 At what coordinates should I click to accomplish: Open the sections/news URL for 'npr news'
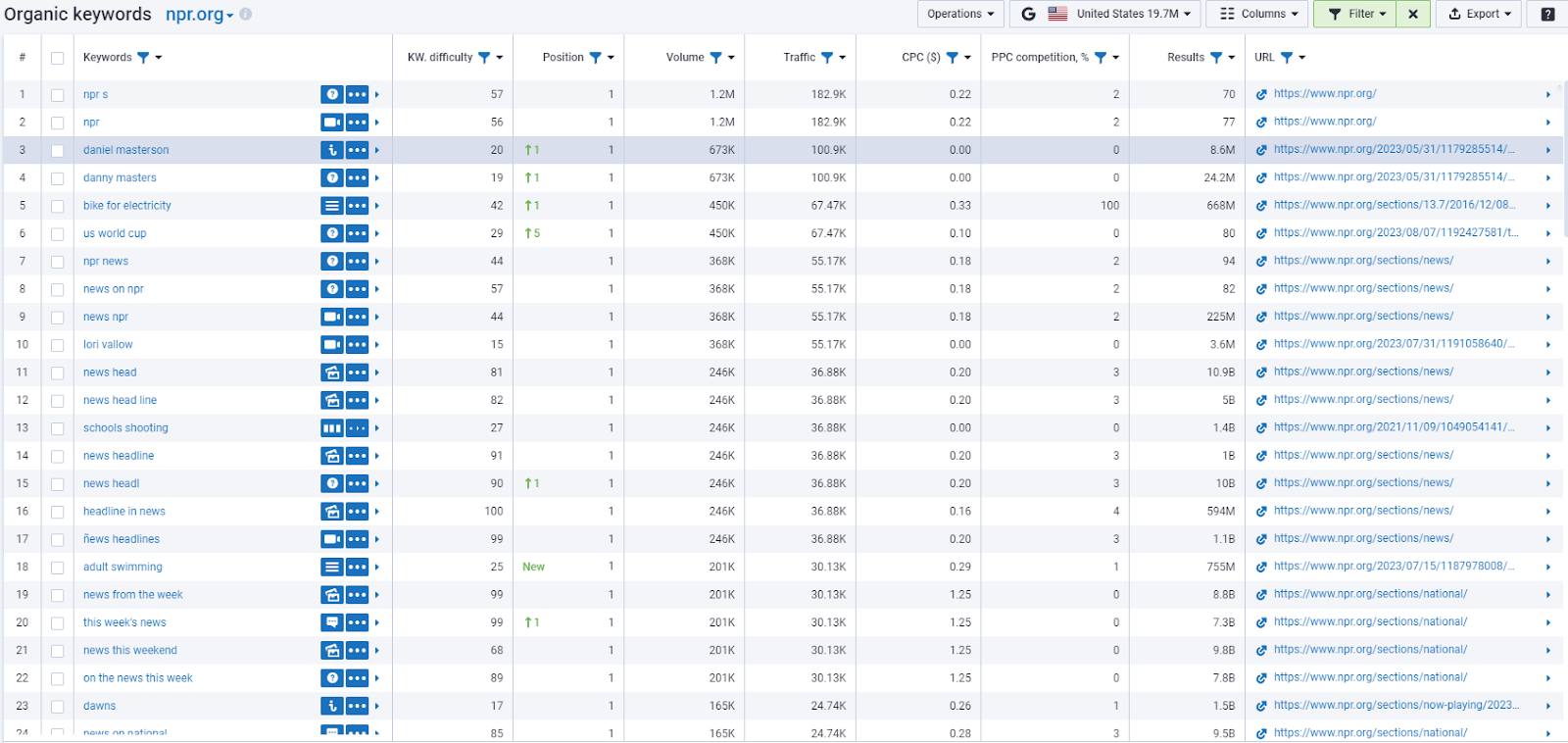click(x=1363, y=261)
